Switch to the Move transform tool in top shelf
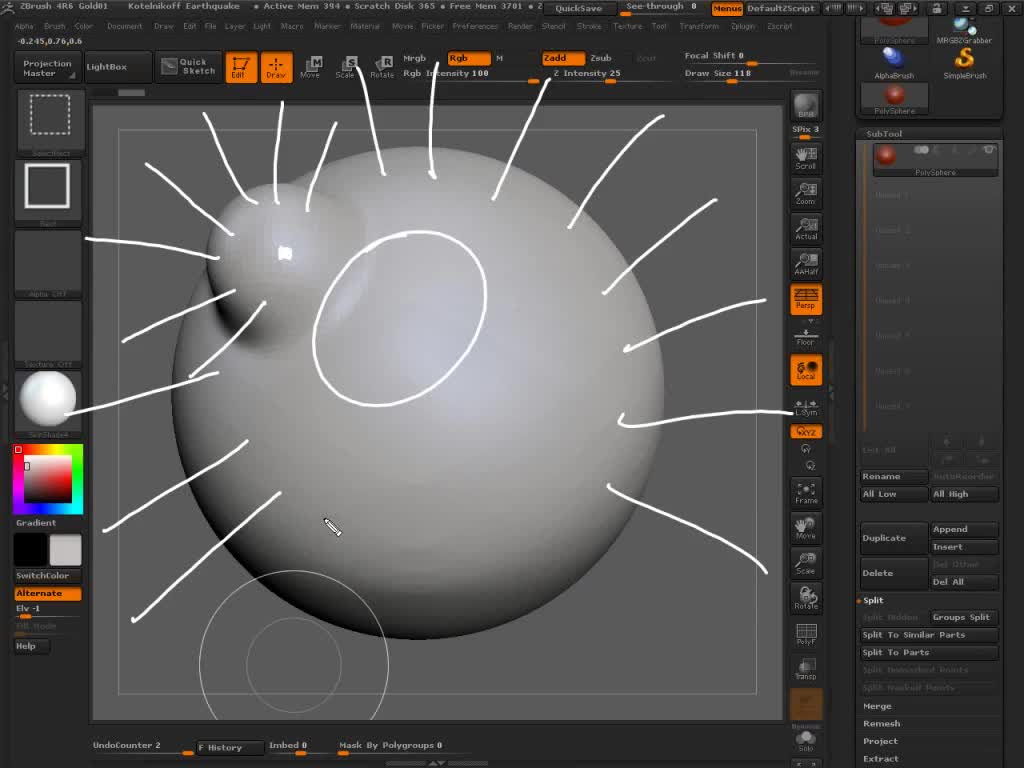Screen dimensions: 1024x768 pyautogui.click(x=311, y=67)
